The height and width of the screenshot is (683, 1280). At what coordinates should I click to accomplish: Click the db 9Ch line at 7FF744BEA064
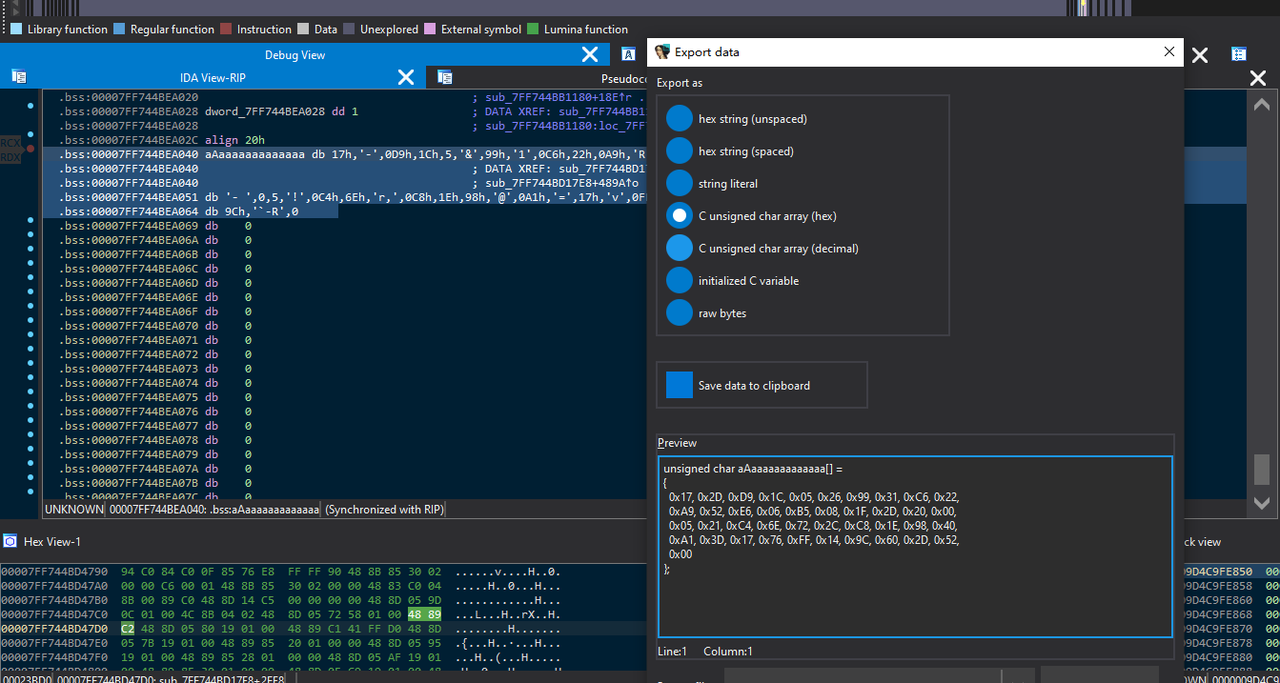190,212
